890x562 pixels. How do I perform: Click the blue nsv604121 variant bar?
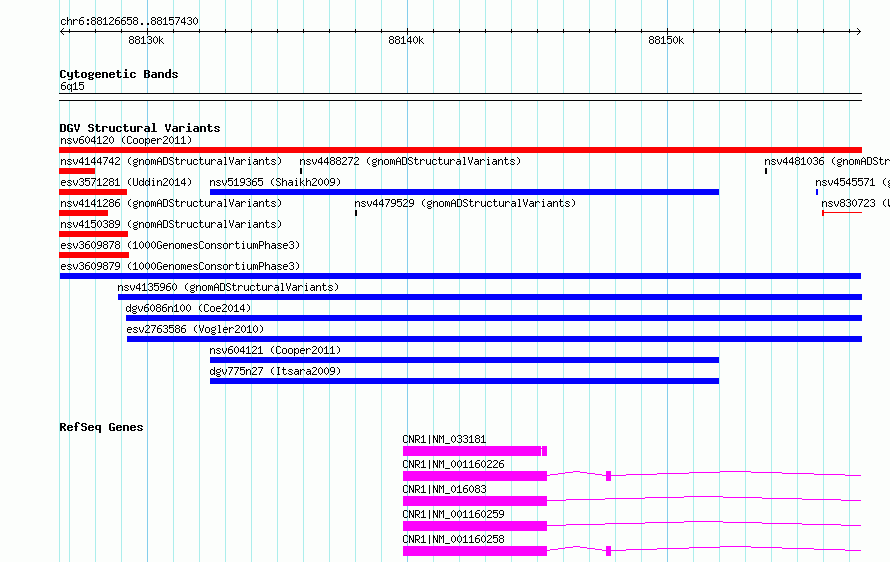[464, 360]
